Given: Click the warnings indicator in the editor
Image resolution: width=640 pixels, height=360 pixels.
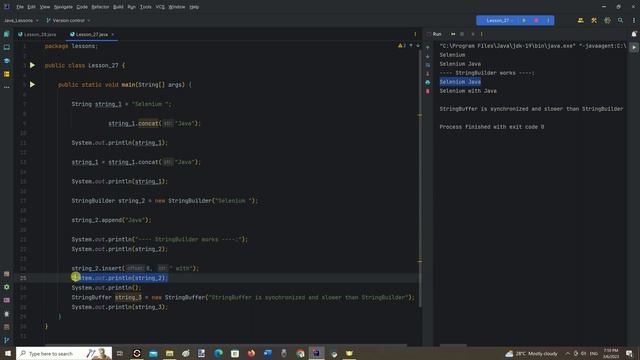Looking at the screenshot, I should pos(402,46).
